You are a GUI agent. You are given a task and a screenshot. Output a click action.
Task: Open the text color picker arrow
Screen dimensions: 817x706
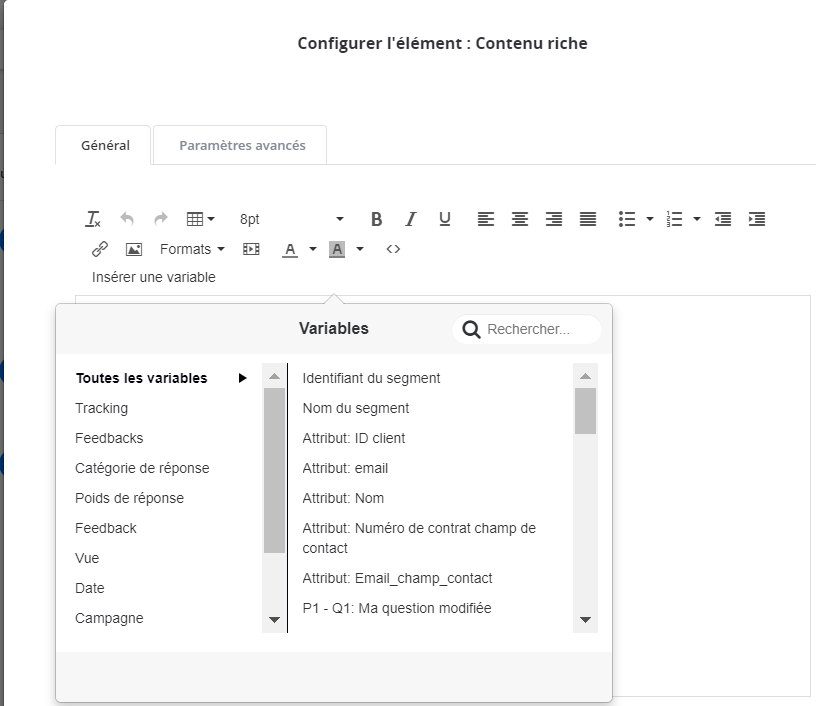pos(313,249)
